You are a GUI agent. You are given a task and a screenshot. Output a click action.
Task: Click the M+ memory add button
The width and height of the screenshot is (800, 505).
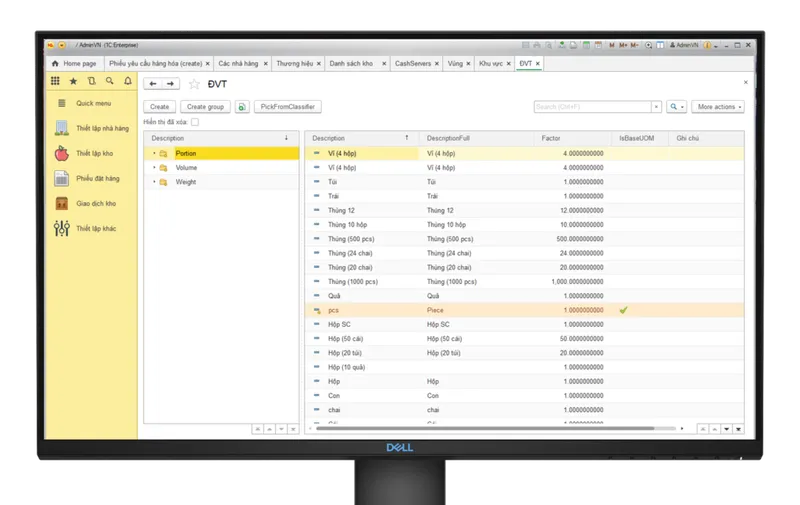pos(623,45)
